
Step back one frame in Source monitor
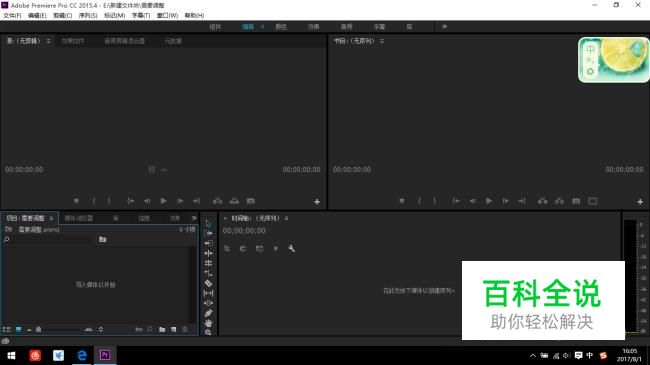147,201
